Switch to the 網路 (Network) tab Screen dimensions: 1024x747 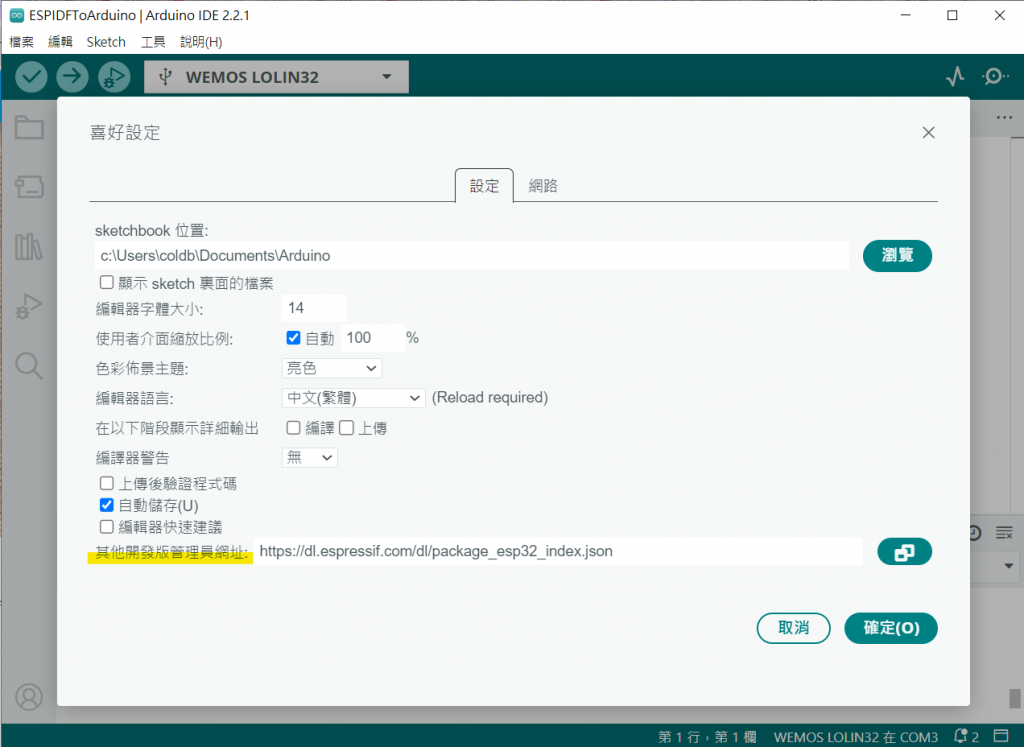coord(543,186)
